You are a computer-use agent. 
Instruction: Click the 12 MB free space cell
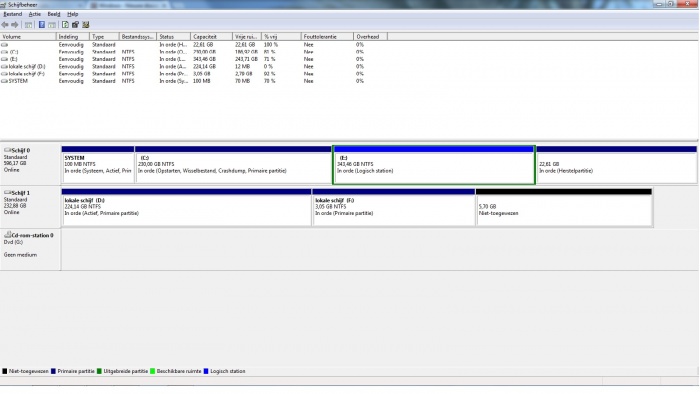pyautogui.click(x=242, y=66)
